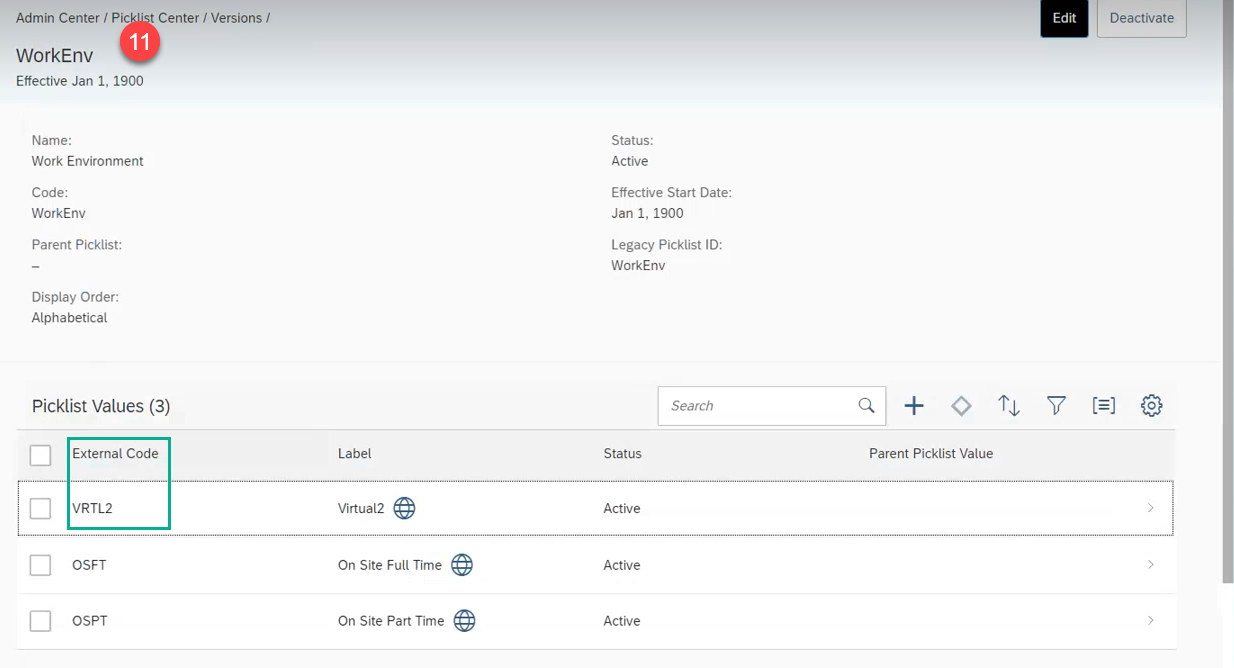
Task: Click the On Site Part Time label
Action: [391, 621]
